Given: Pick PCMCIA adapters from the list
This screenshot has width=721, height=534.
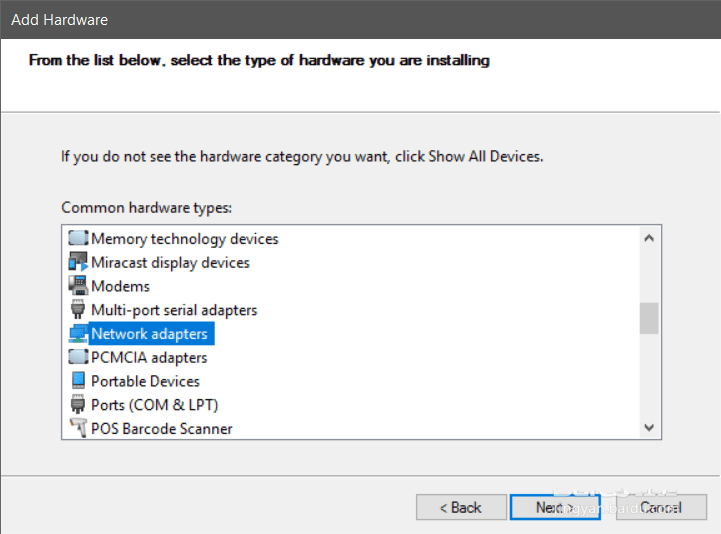Looking at the screenshot, I should coord(149,357).
